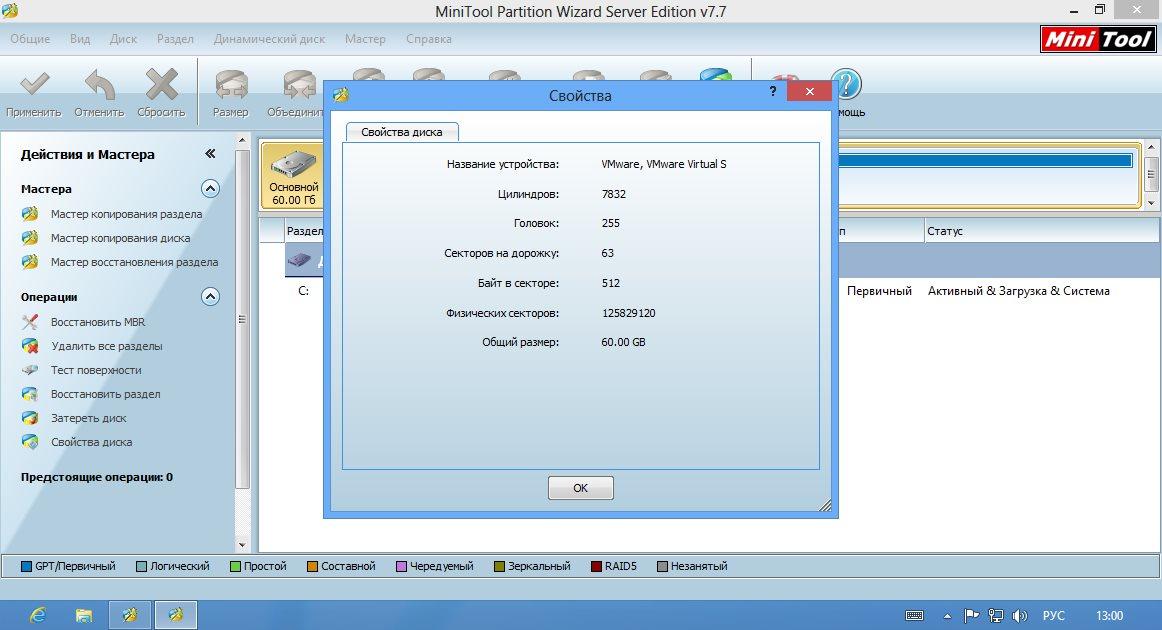The height and width of the screenshot is (630, 1162).
Task: Click sidebar scrollbar down arrow
Action: [x=242, y=545]
